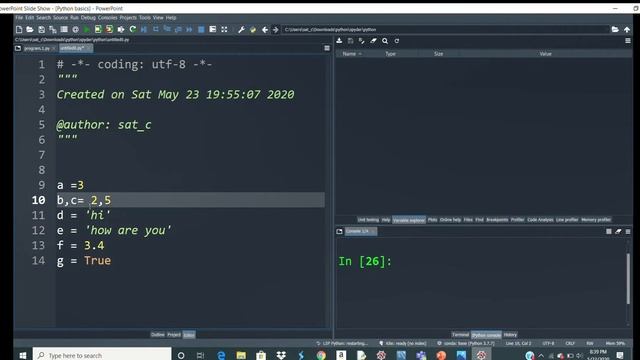Image resolution: width=640 pixels, height=360 pixels.
Task: Open editor pane options hamburger menu
Action: pos(327,48)
